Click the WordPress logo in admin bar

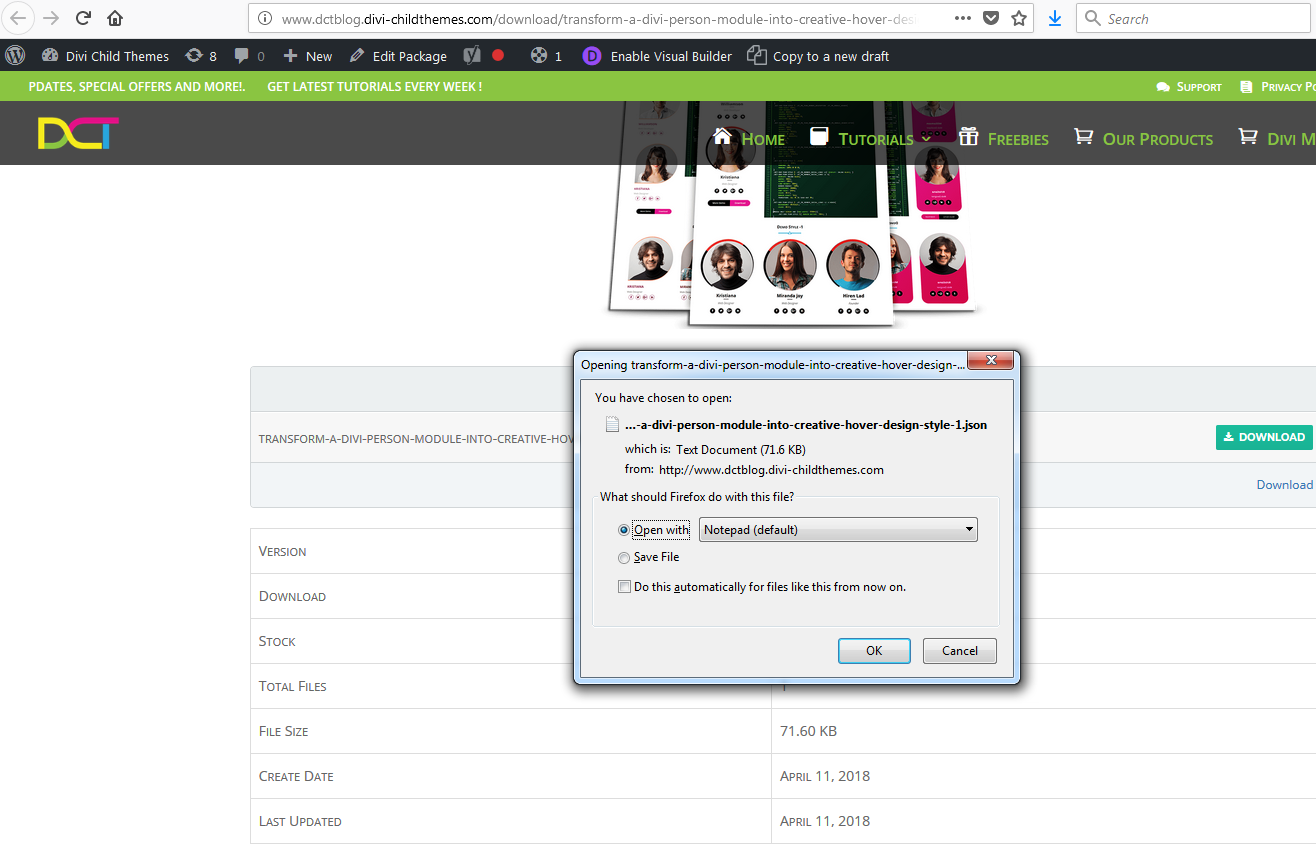point(15,56)
